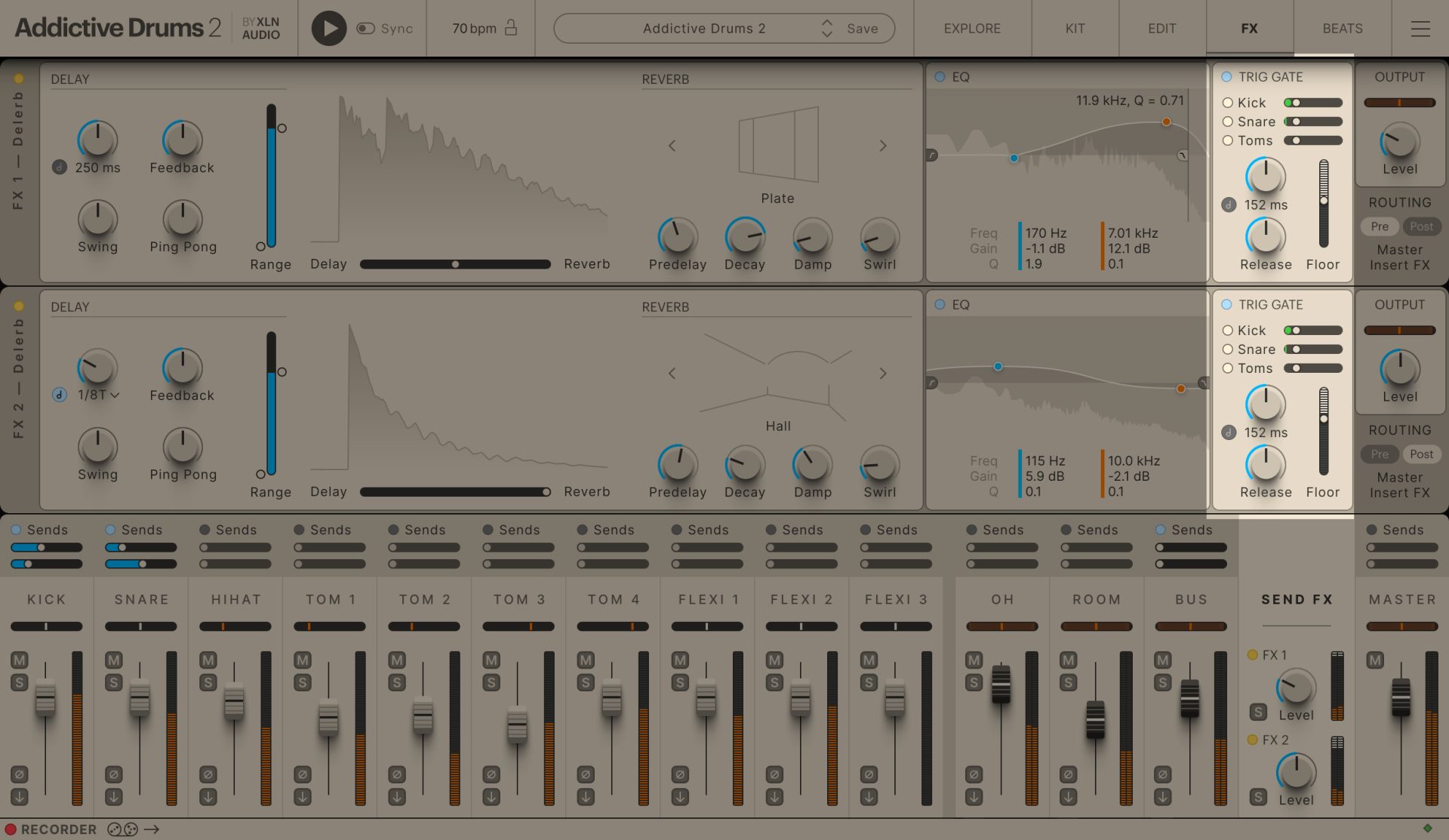Enable Kick trigger in FX 1 Trig Gate
The width and height of the screenshot is (1449, 840).
(x=1228, y=103)
